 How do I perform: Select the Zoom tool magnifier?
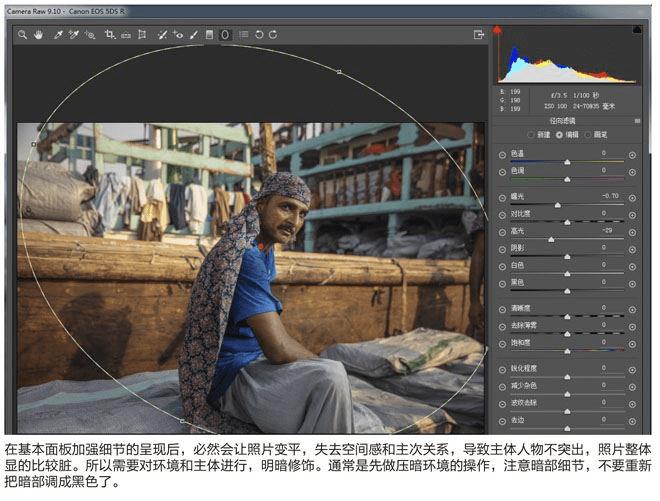(x=22, y=35)
